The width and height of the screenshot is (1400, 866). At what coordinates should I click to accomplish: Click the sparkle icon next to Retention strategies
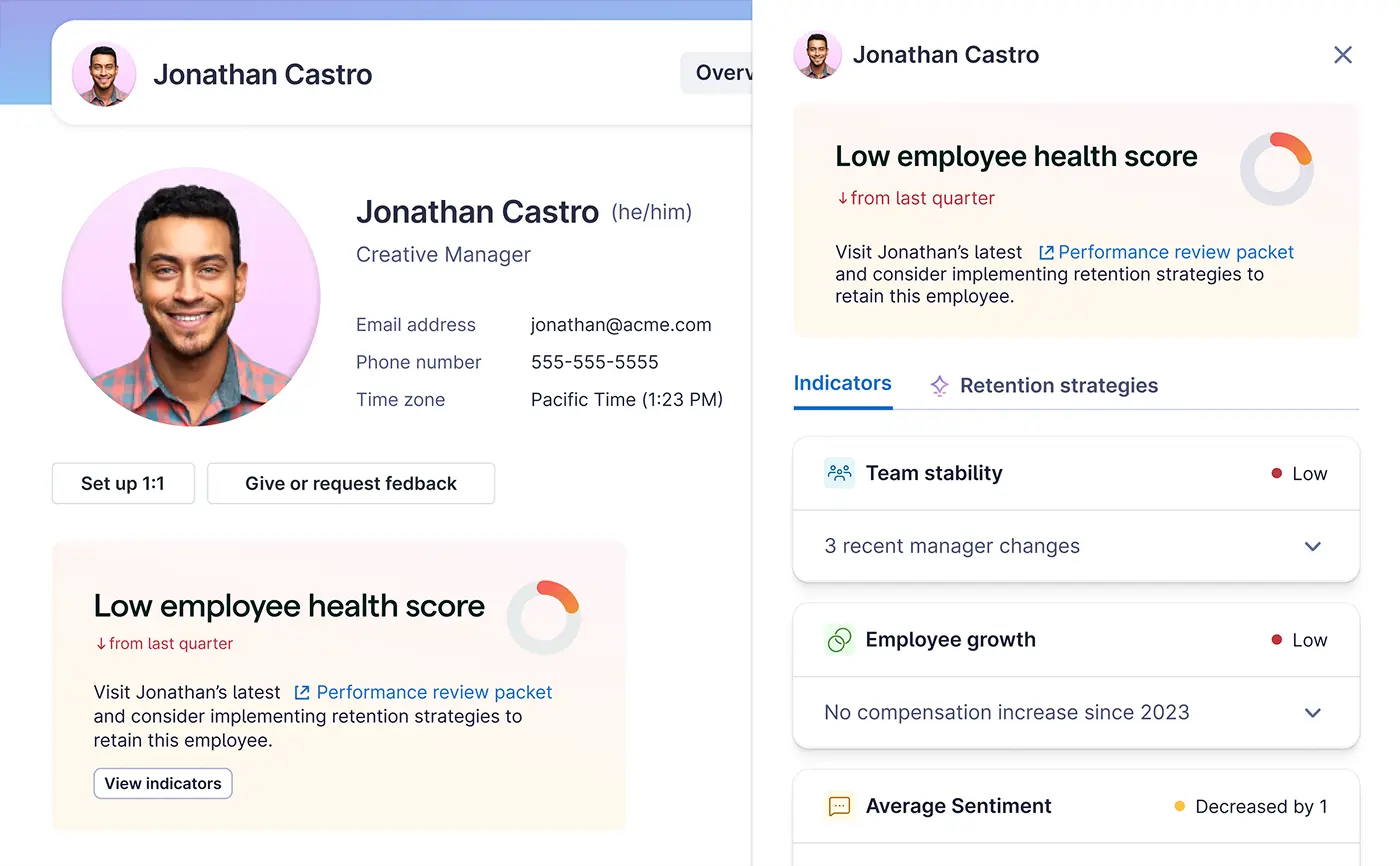[939, 384]
